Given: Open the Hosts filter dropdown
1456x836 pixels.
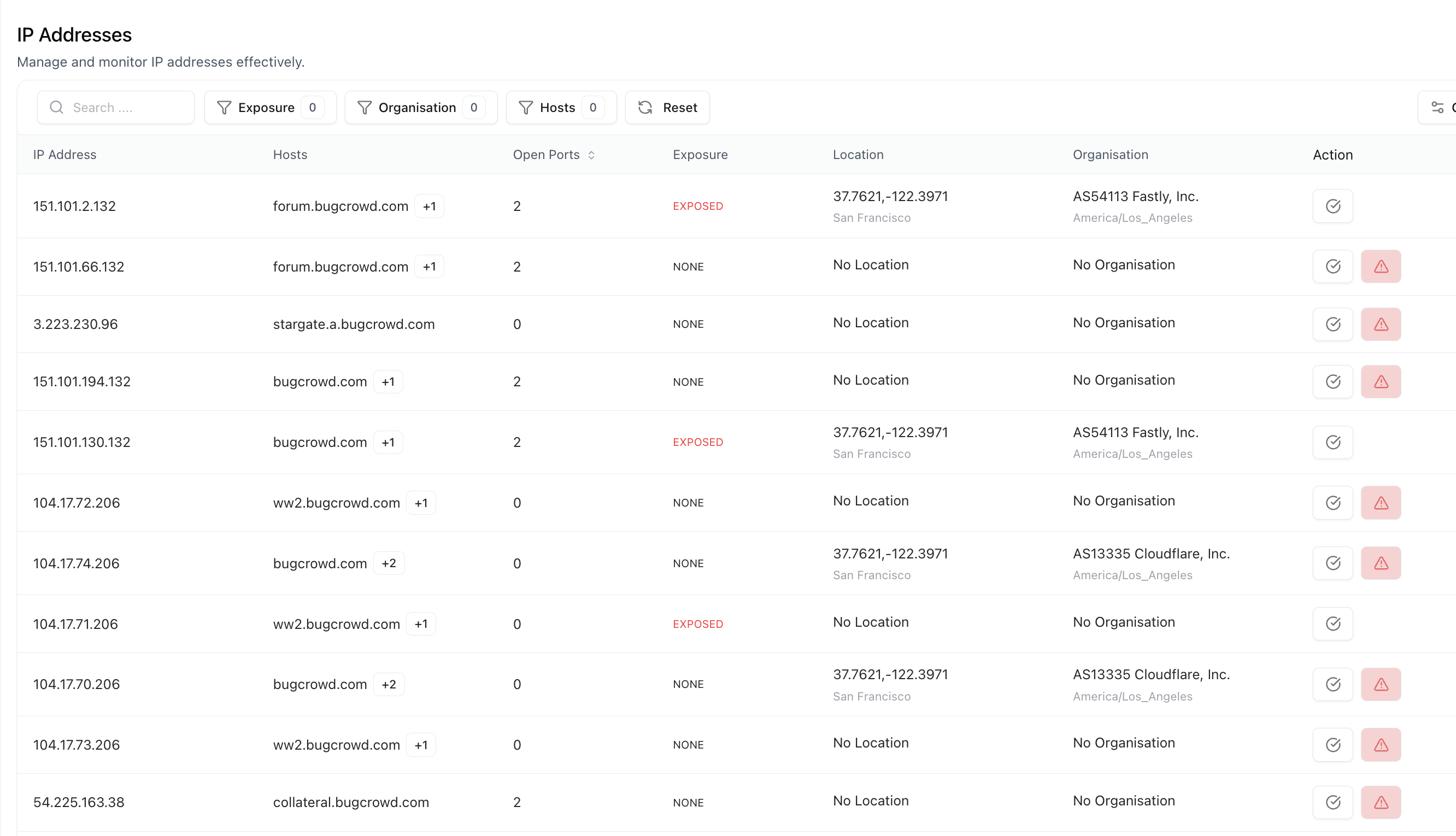Looking at the screenshot, I should (x=560, y=108).
